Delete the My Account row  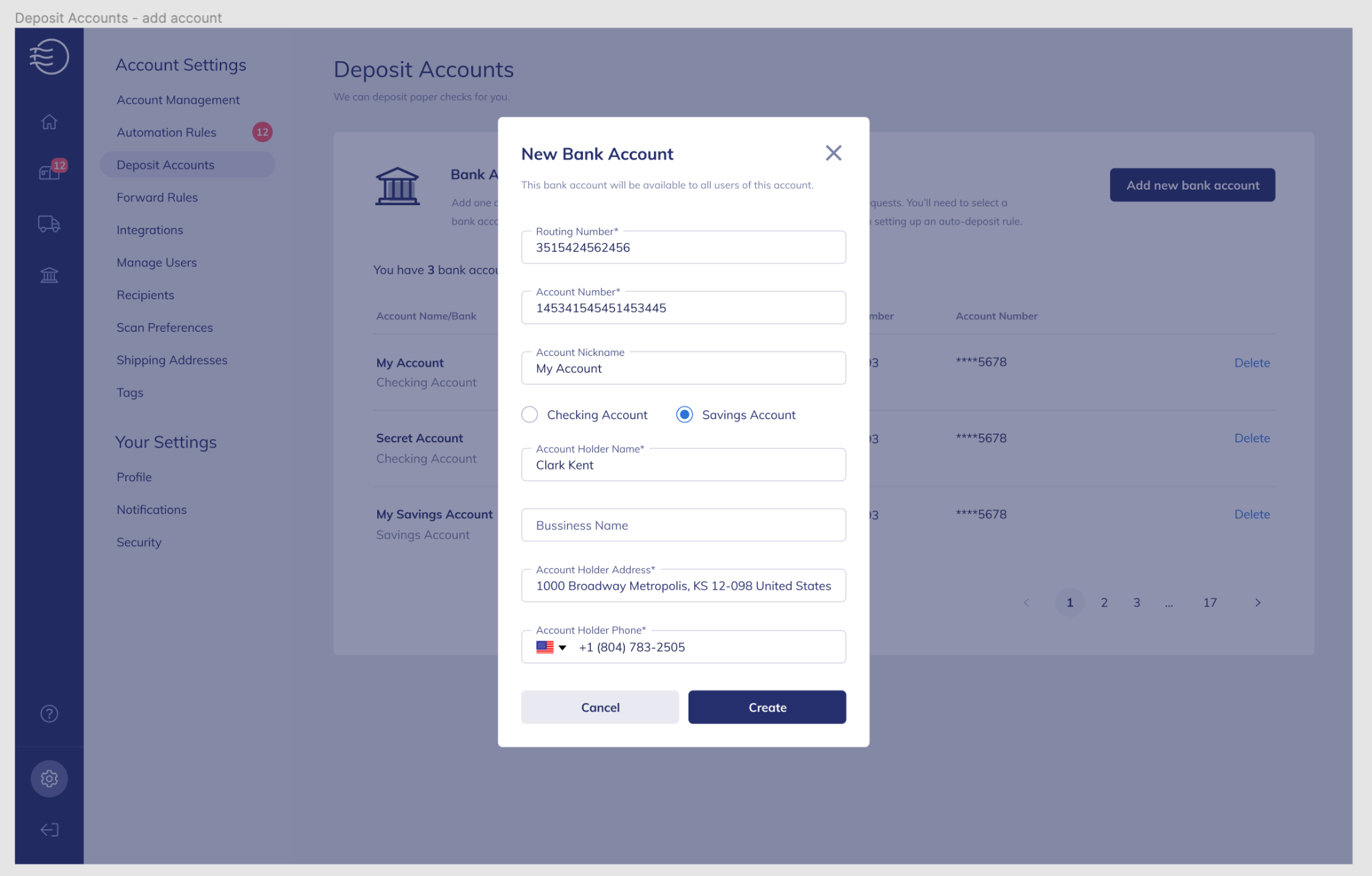(1252, 363)
